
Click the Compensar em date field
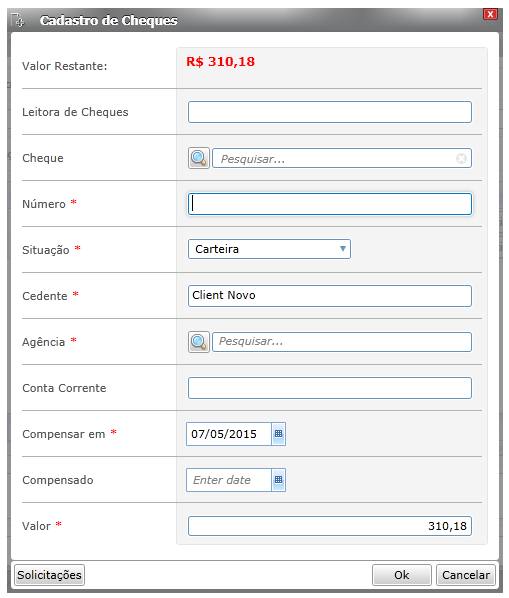(x=229, y=434)
